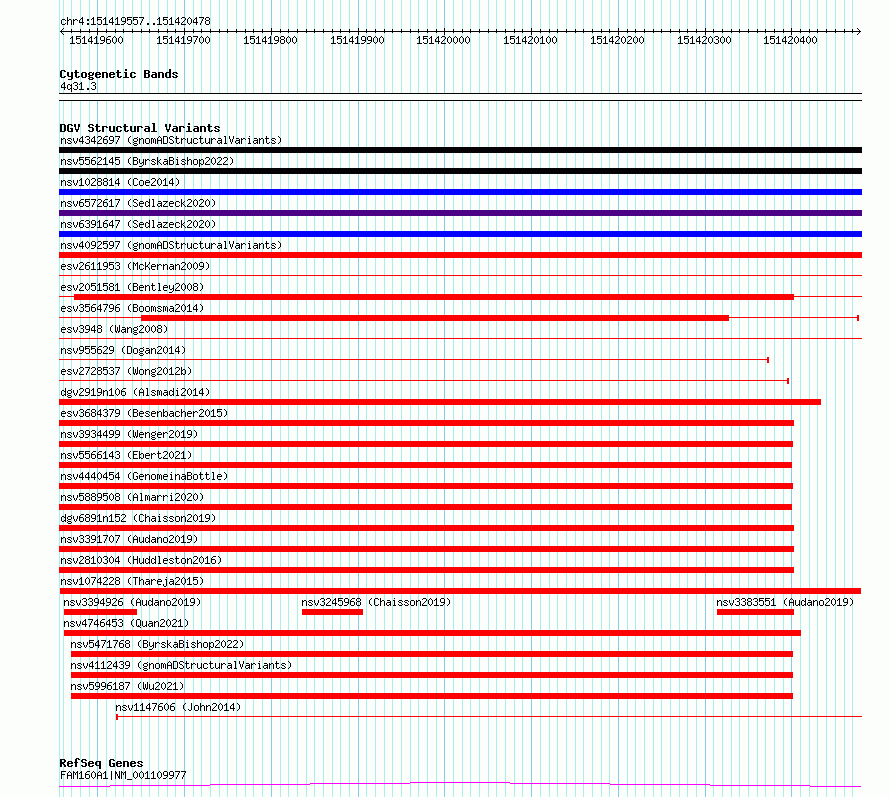Select nsv3245968 (Chaisson2019) label

(376, 602)
